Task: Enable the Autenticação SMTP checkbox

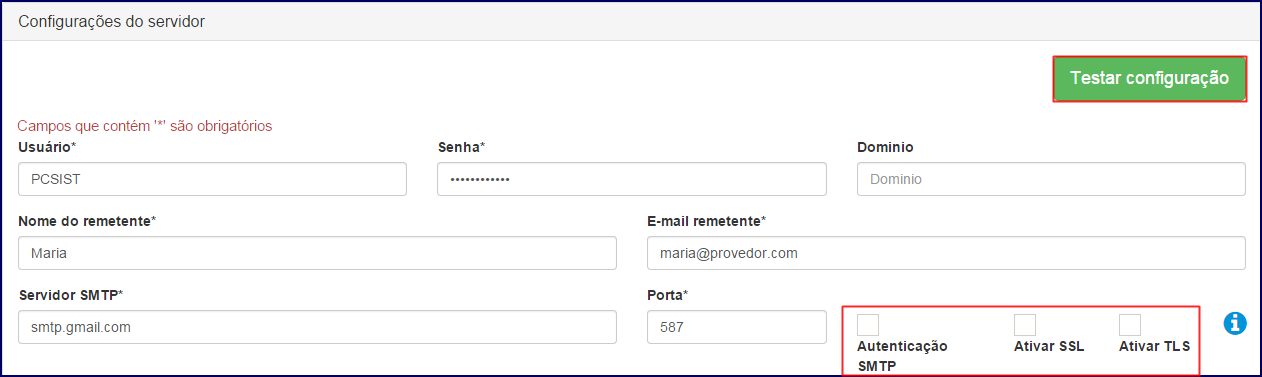Action: coord(869,325)
